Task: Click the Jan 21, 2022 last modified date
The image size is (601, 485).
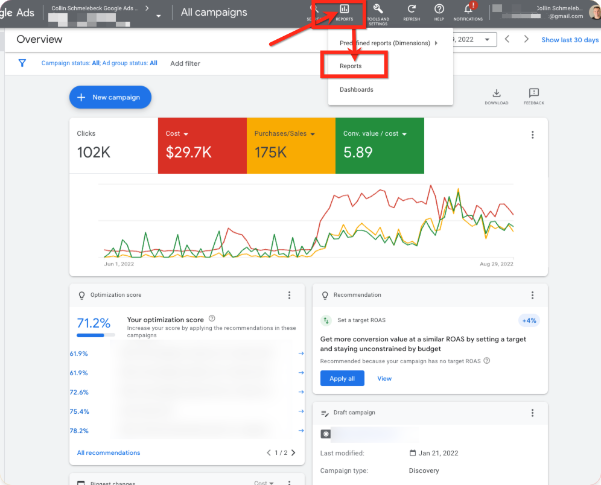Action: 438,453
